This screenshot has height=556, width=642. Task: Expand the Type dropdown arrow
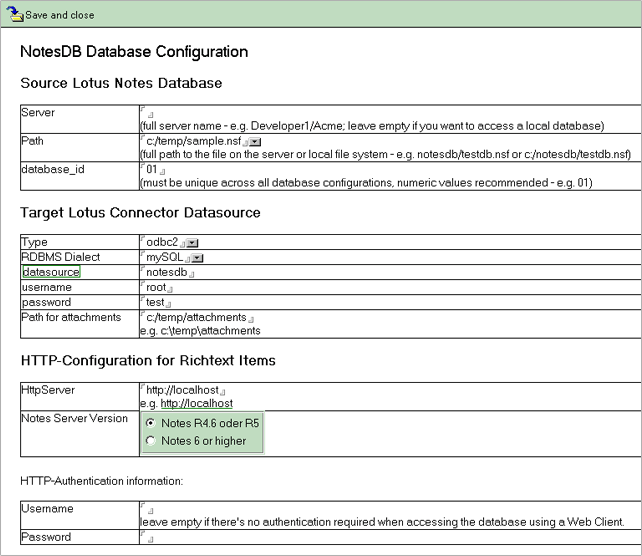[193, 244]
